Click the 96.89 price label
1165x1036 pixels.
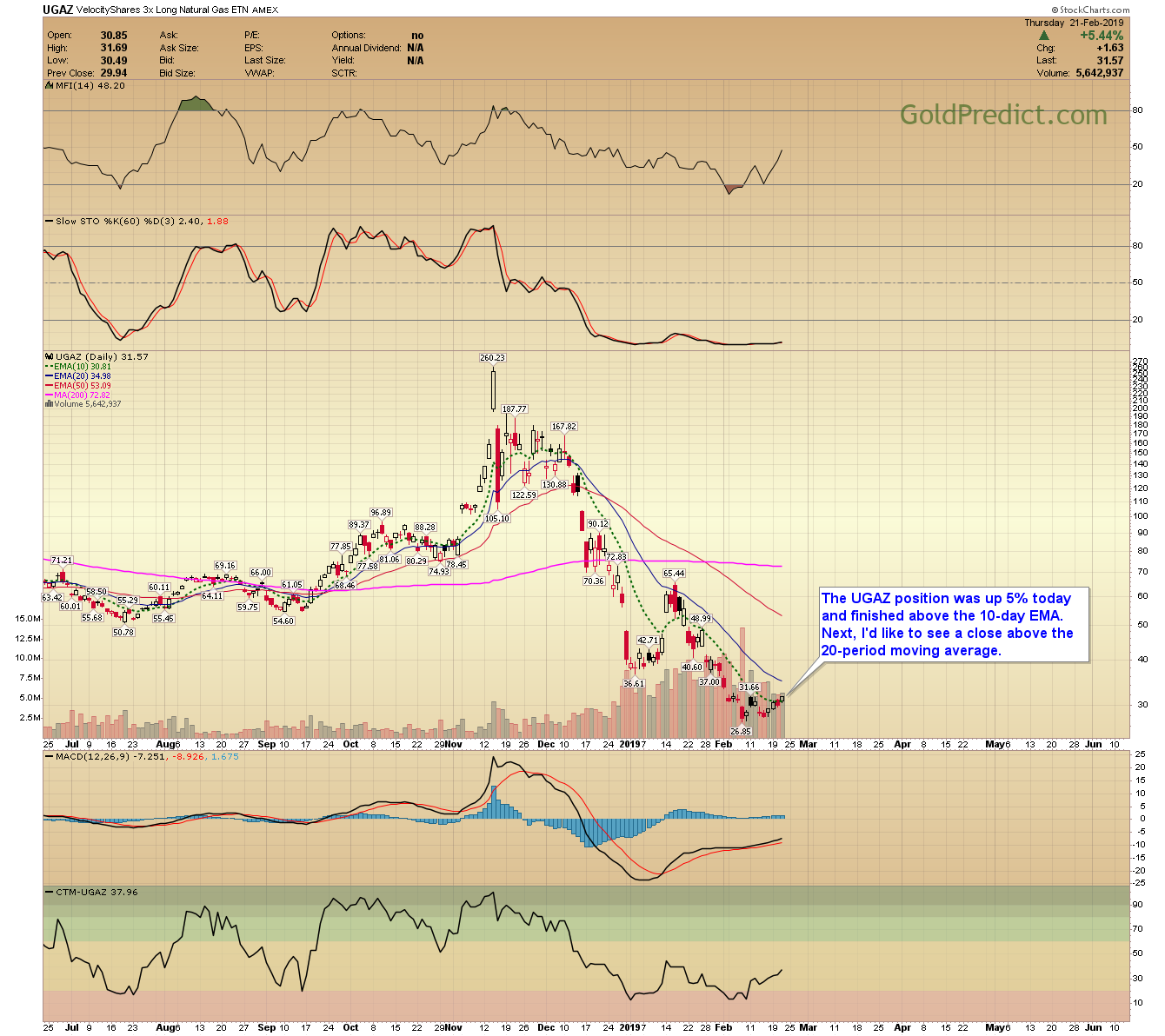[381, 512]
